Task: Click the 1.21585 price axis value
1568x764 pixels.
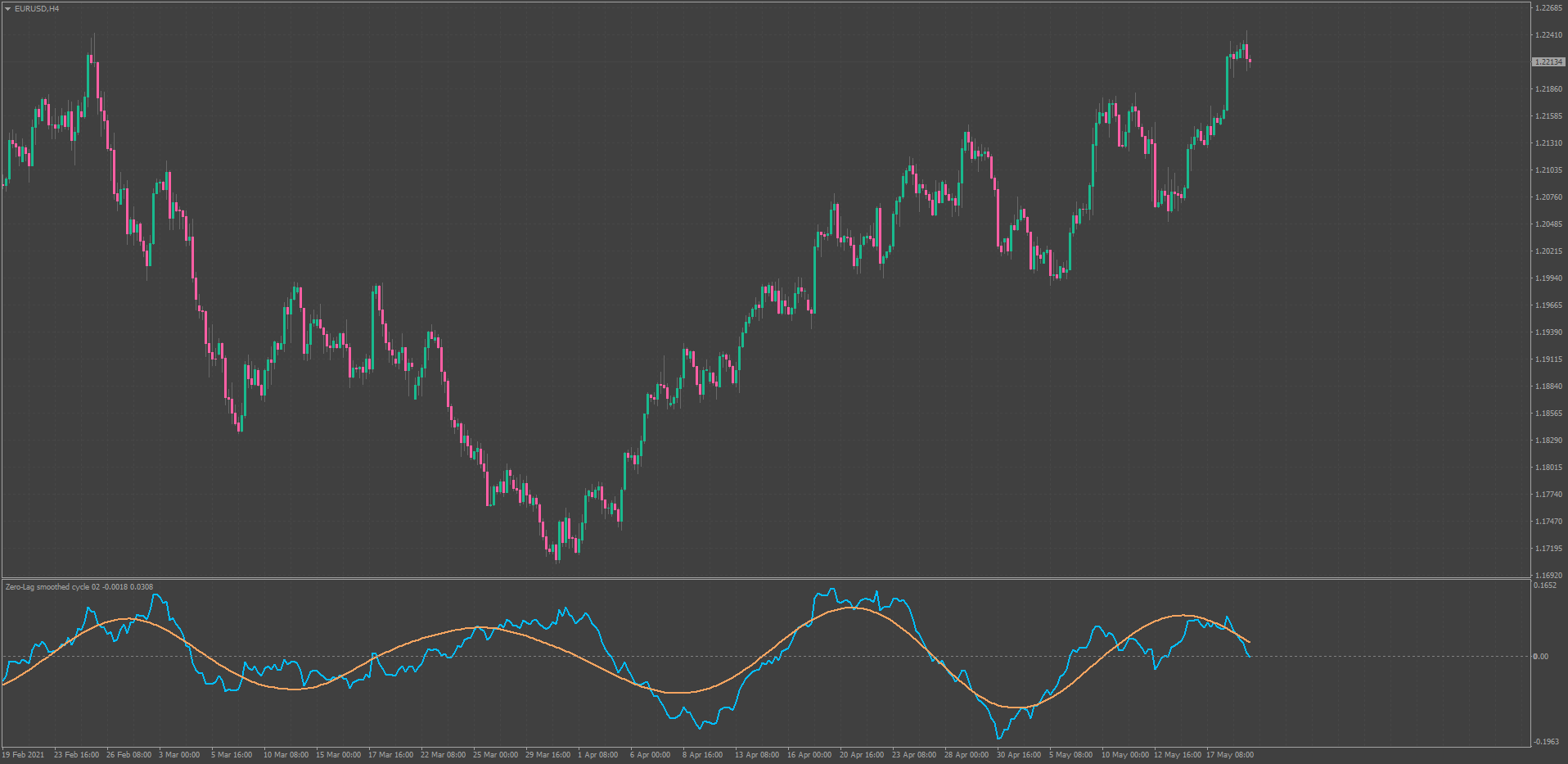Action: pyautogui.click(x=1549, y=116)
